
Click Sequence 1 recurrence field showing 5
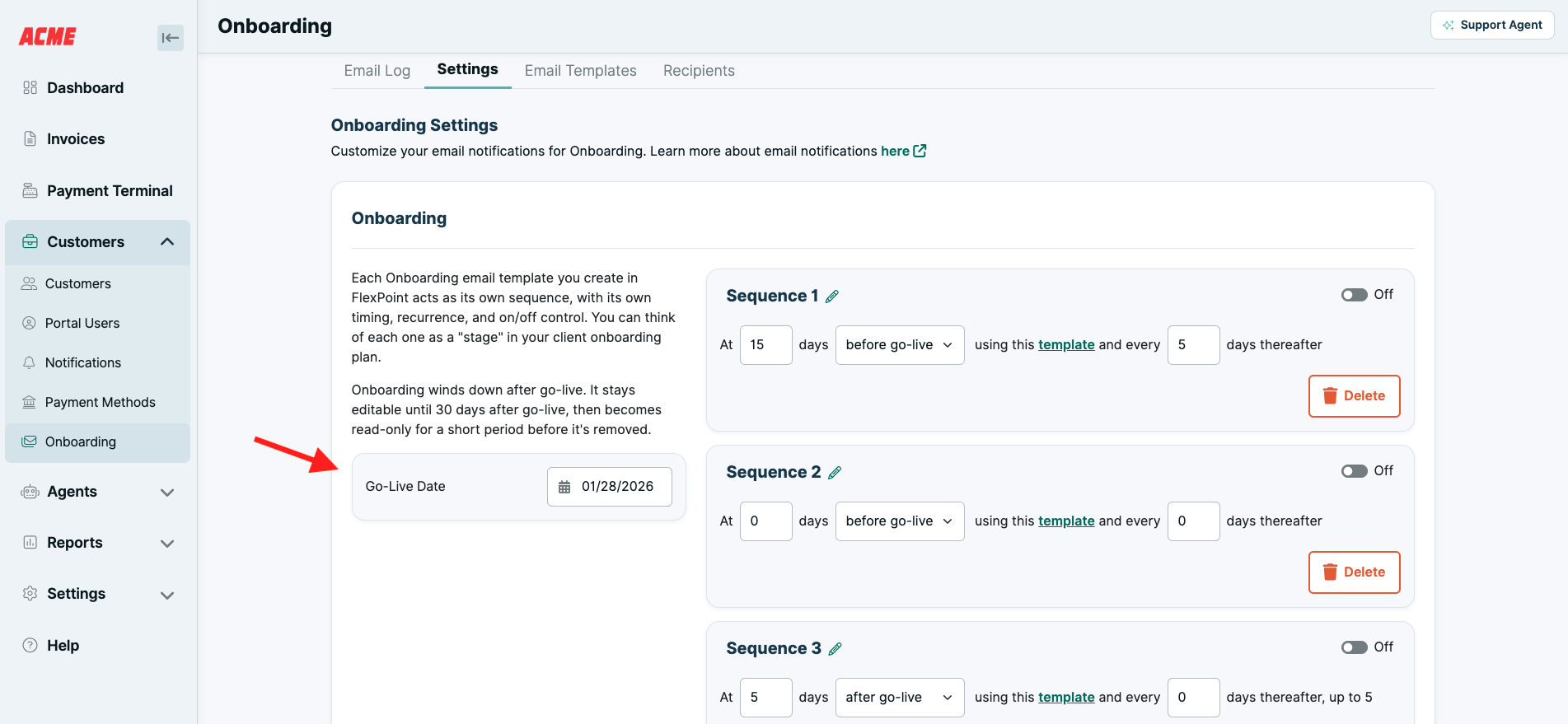(1193, 345)
